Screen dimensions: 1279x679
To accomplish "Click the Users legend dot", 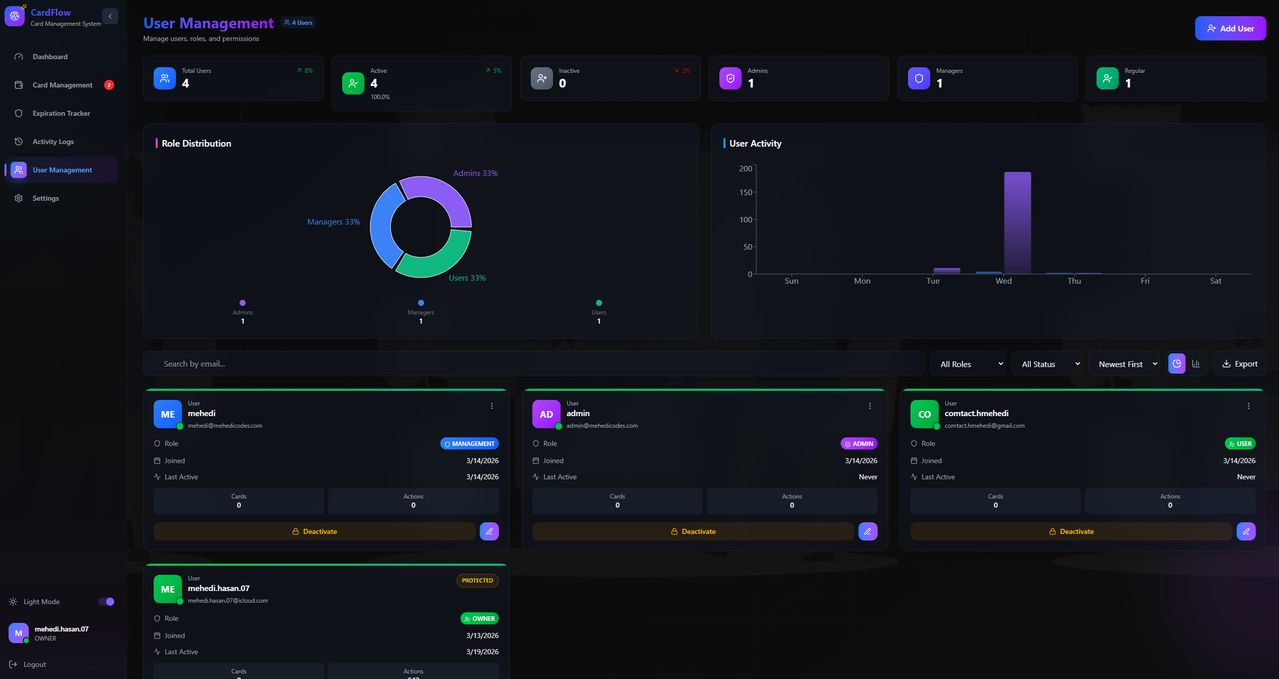I will (599, 303).
